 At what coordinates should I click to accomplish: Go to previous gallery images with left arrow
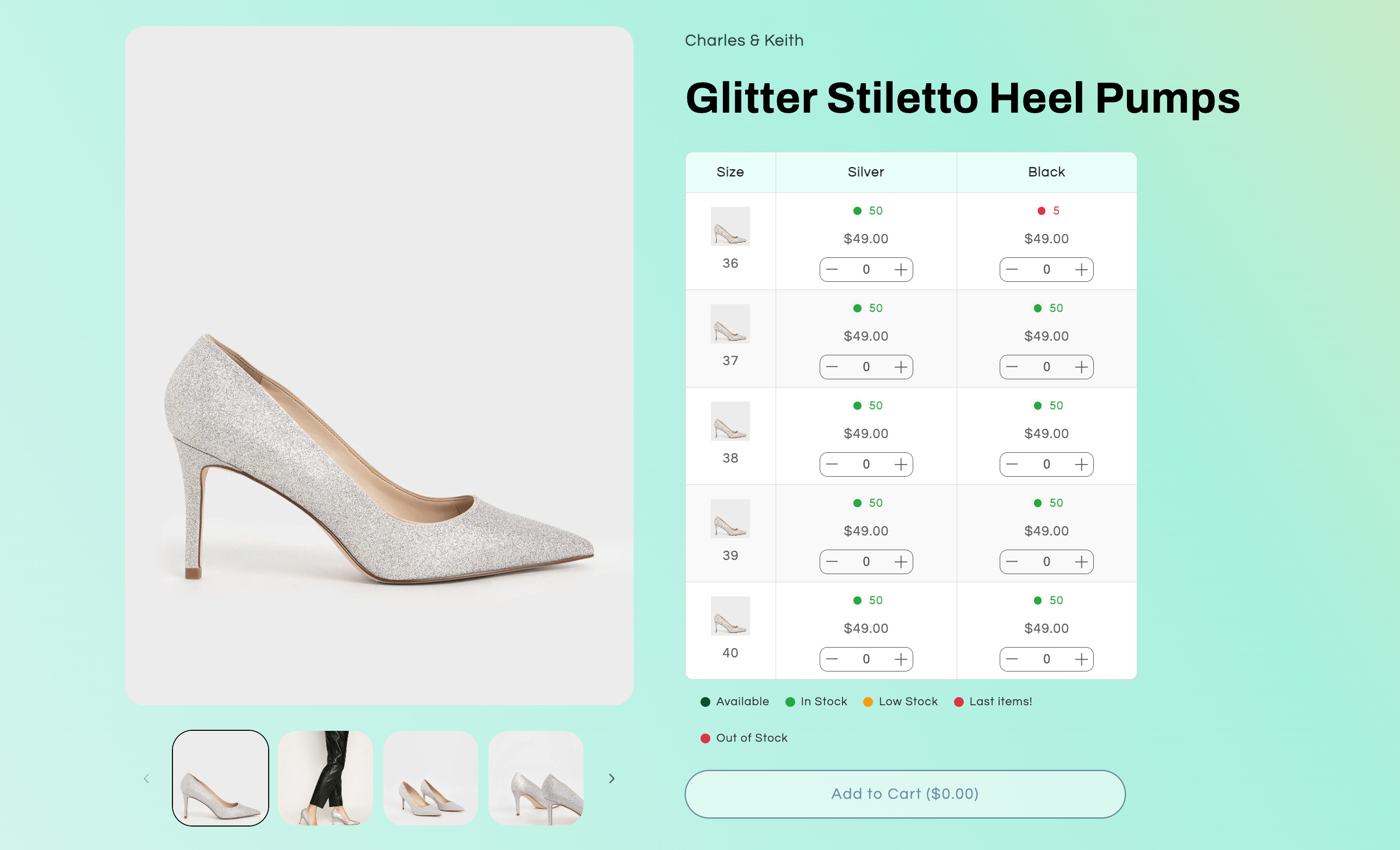click(x=147, y=778)
